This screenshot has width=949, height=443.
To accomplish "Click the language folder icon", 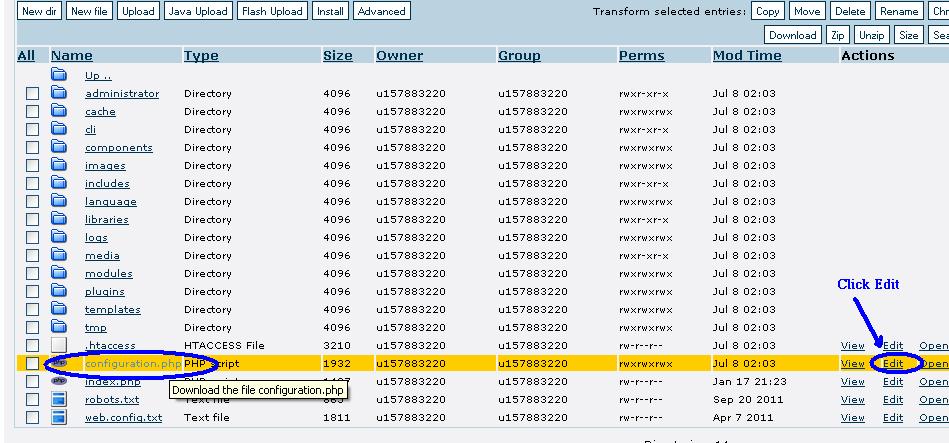I will [x=59, y=201].
